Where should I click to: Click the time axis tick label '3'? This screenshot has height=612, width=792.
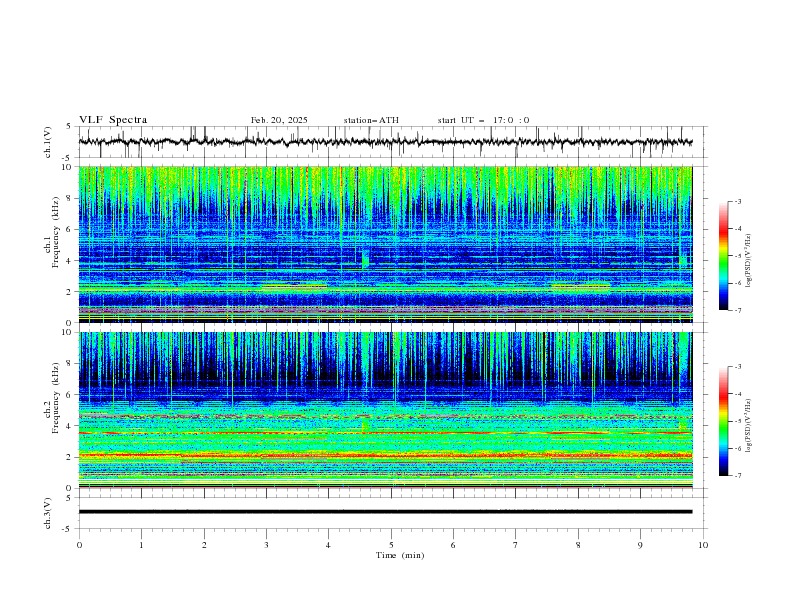(x=266, y=545)
